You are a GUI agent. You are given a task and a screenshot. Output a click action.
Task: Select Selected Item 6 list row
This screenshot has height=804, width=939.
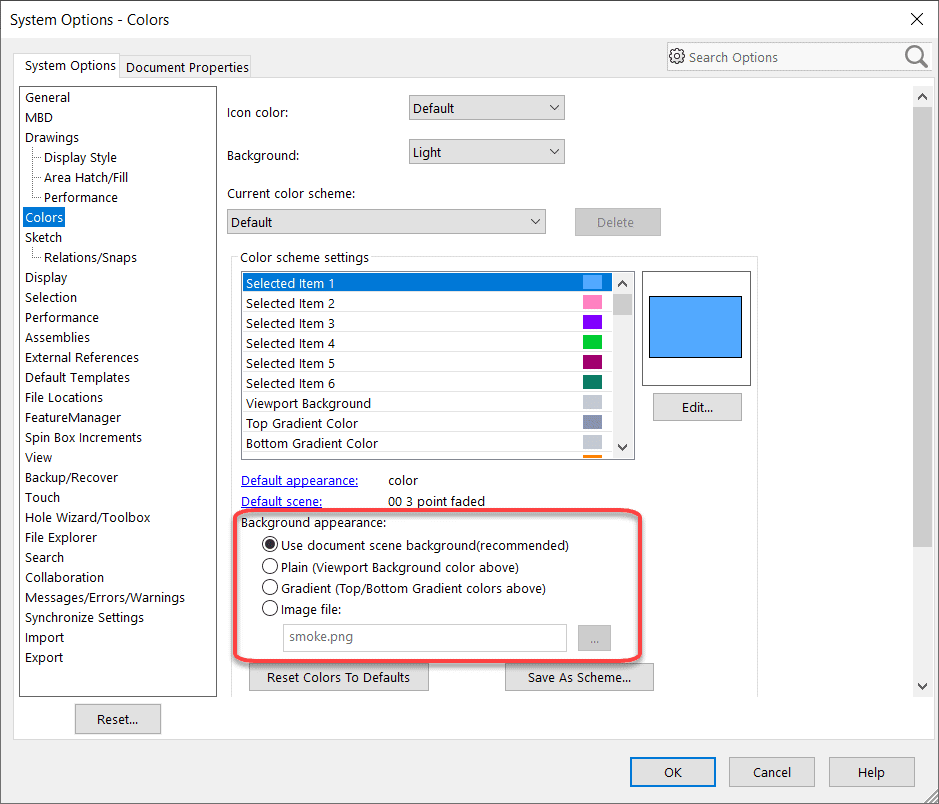pos(427,383)
